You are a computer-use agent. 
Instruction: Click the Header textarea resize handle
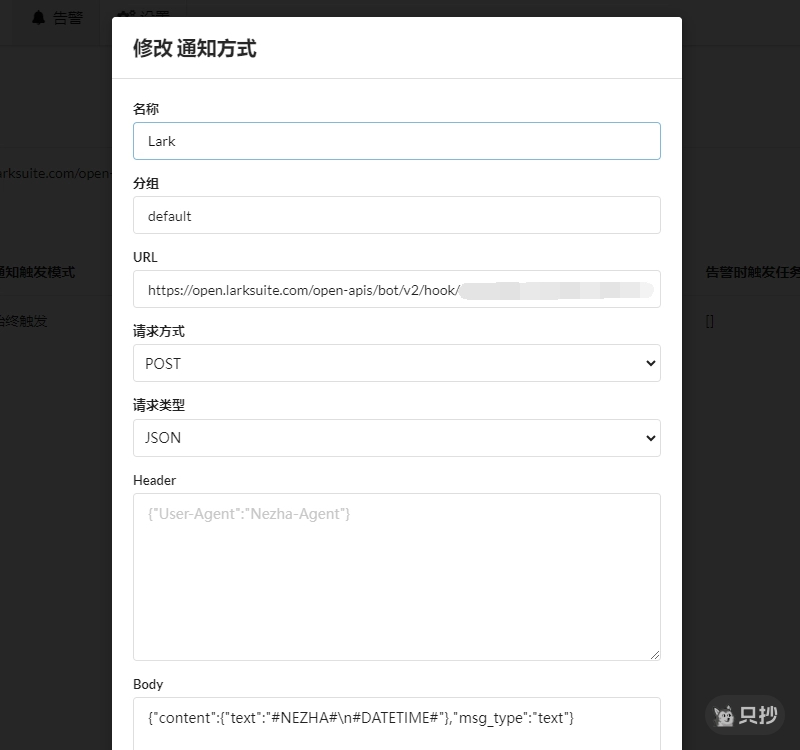click(x=654, y=654)
